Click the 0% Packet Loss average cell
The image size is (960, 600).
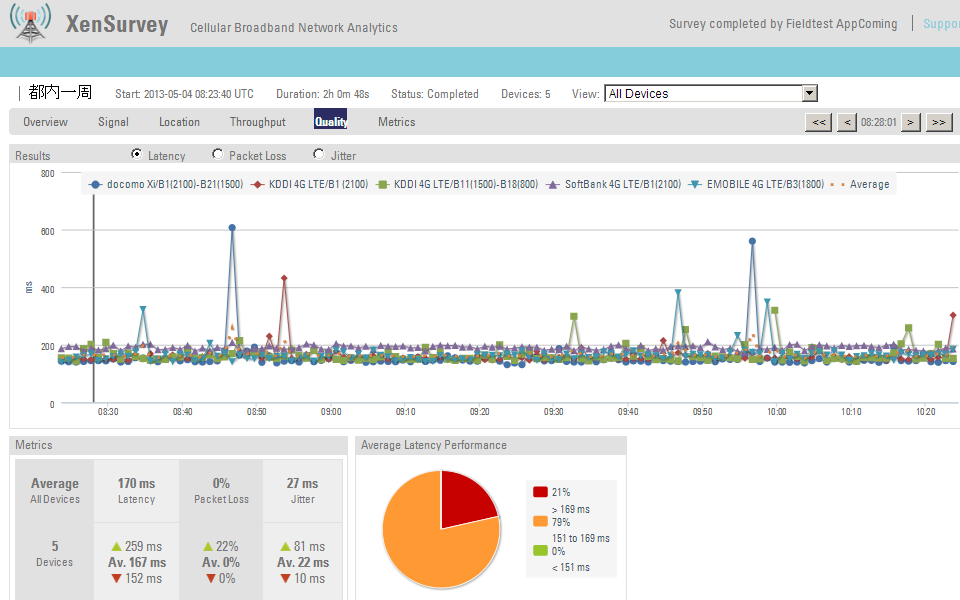click(221, 491)
